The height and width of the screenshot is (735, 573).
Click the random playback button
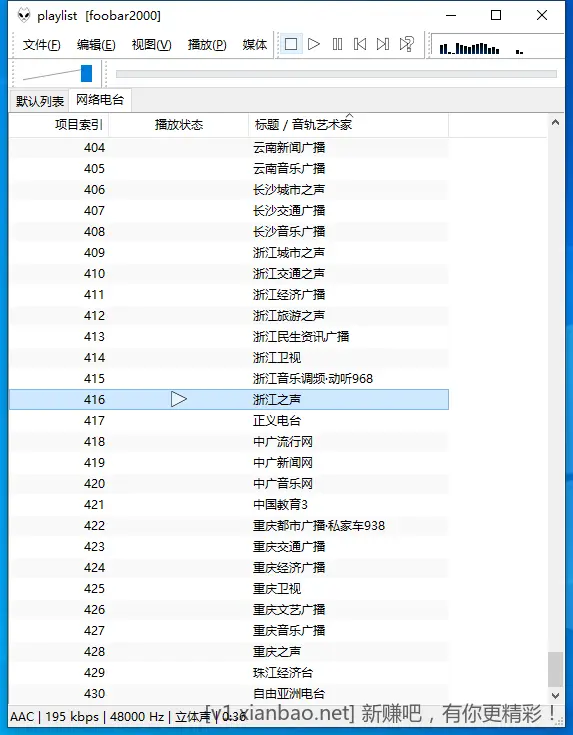pyautogui.click(x=407, y=45)
